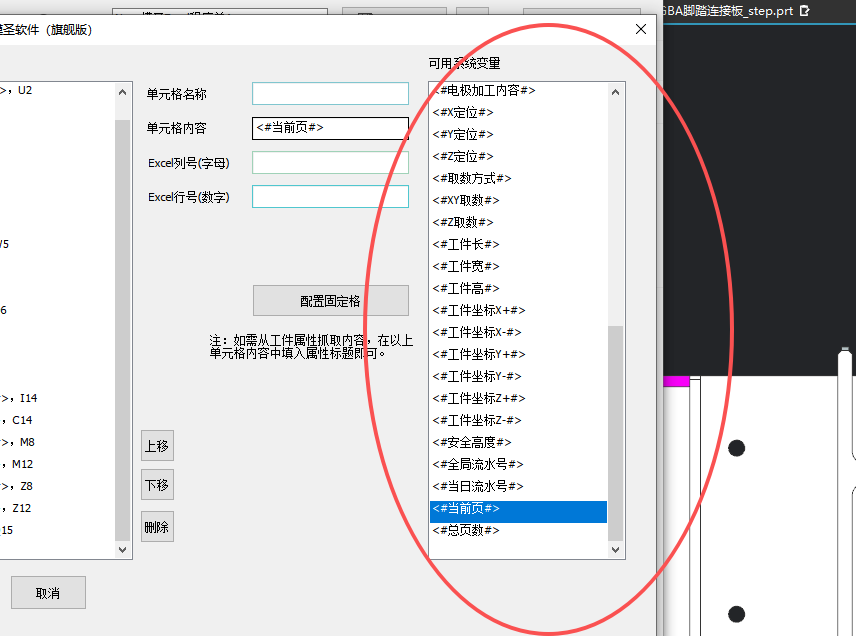
Task: Click the left list's up scroll arrow
Action: (122, 92)
